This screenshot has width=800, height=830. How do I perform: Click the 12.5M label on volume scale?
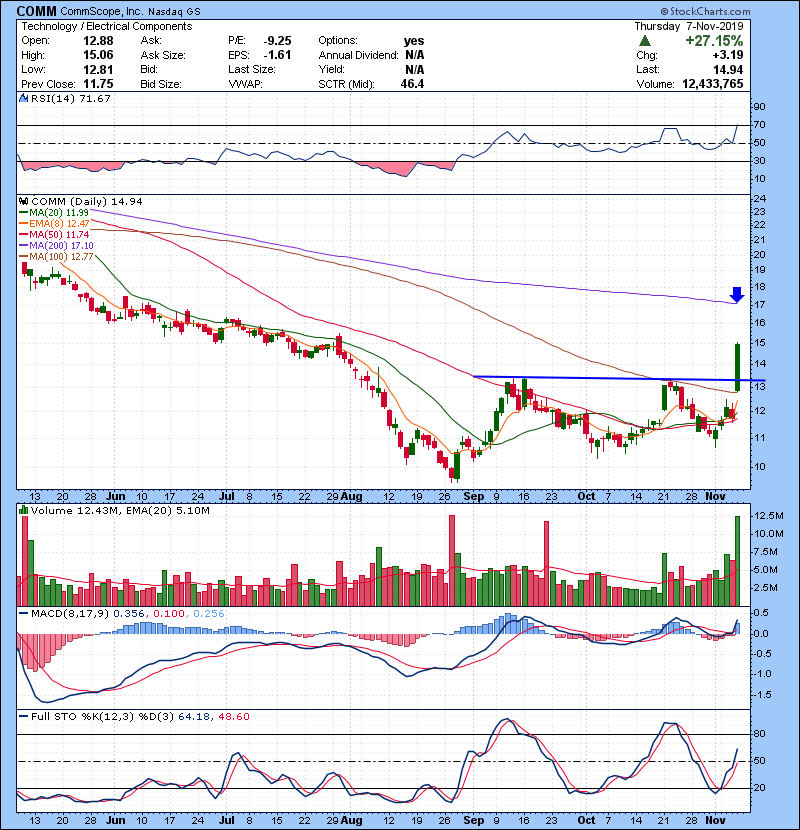pyautogui.click(x=768, y=516)
